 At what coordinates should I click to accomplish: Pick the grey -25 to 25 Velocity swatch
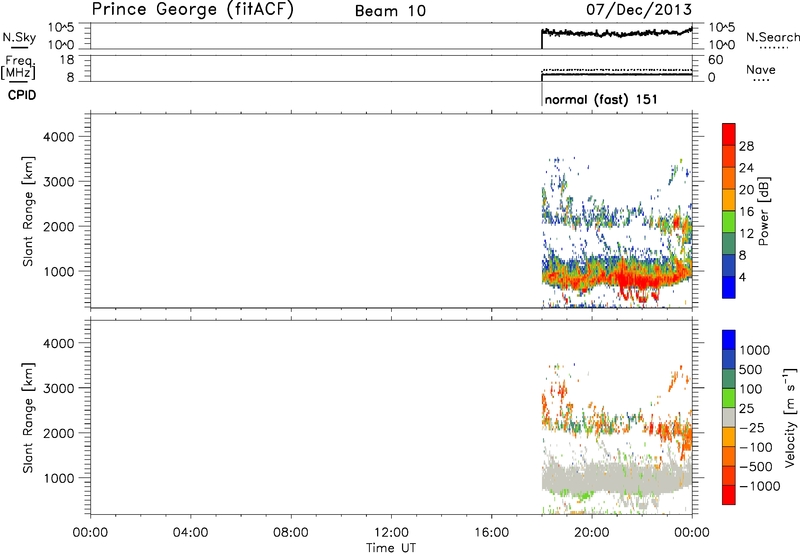click(x=729, y=417)
